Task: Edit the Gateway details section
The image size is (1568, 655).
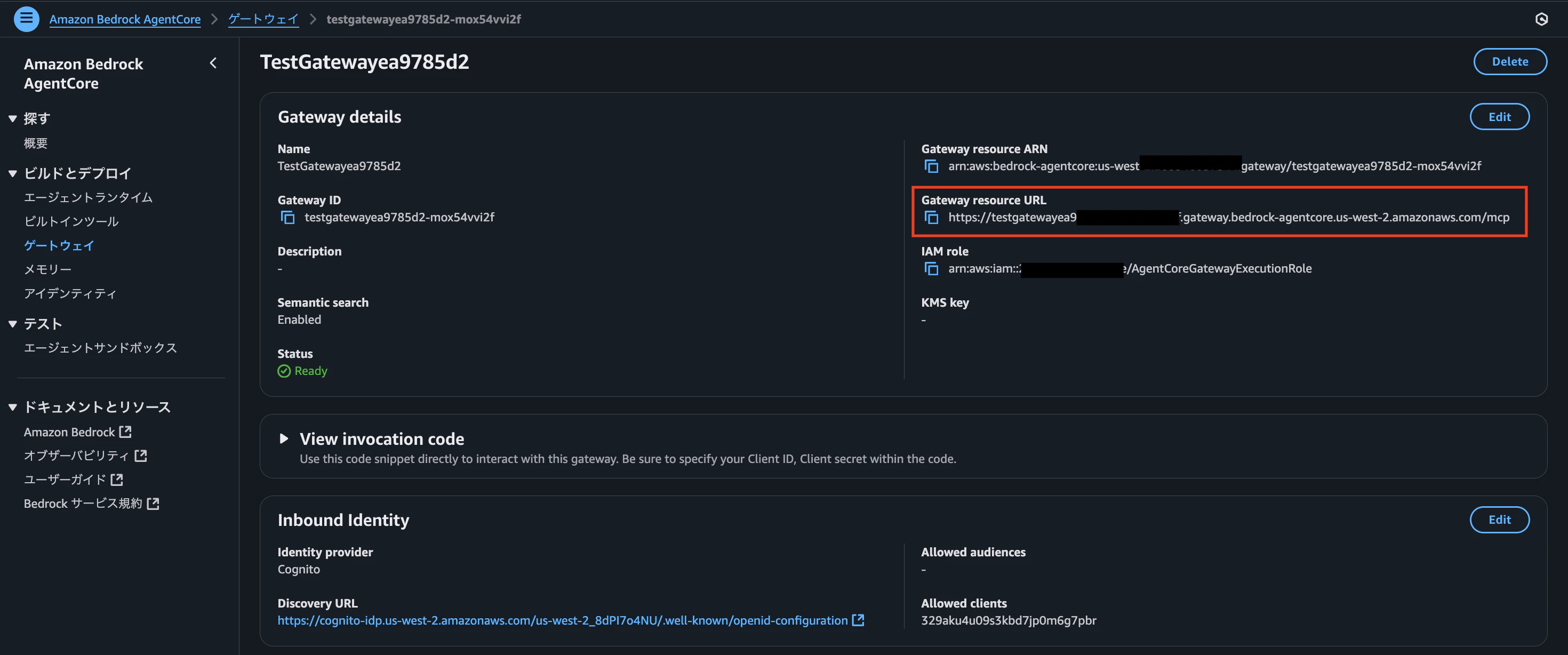Action: click(1499, 117)
